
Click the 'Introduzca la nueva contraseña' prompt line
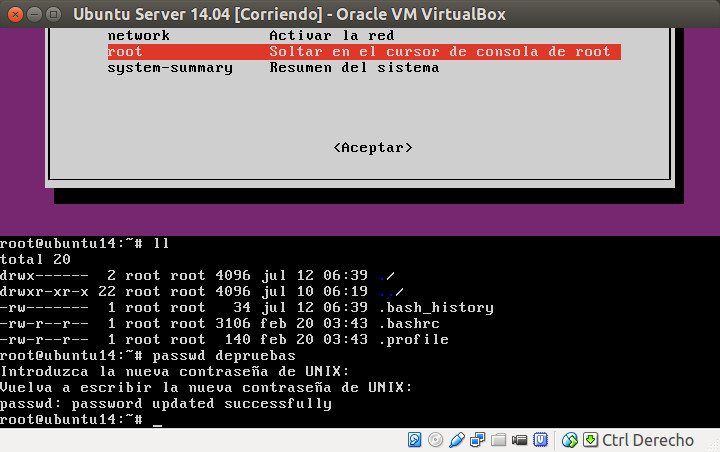tap(174, 372)
